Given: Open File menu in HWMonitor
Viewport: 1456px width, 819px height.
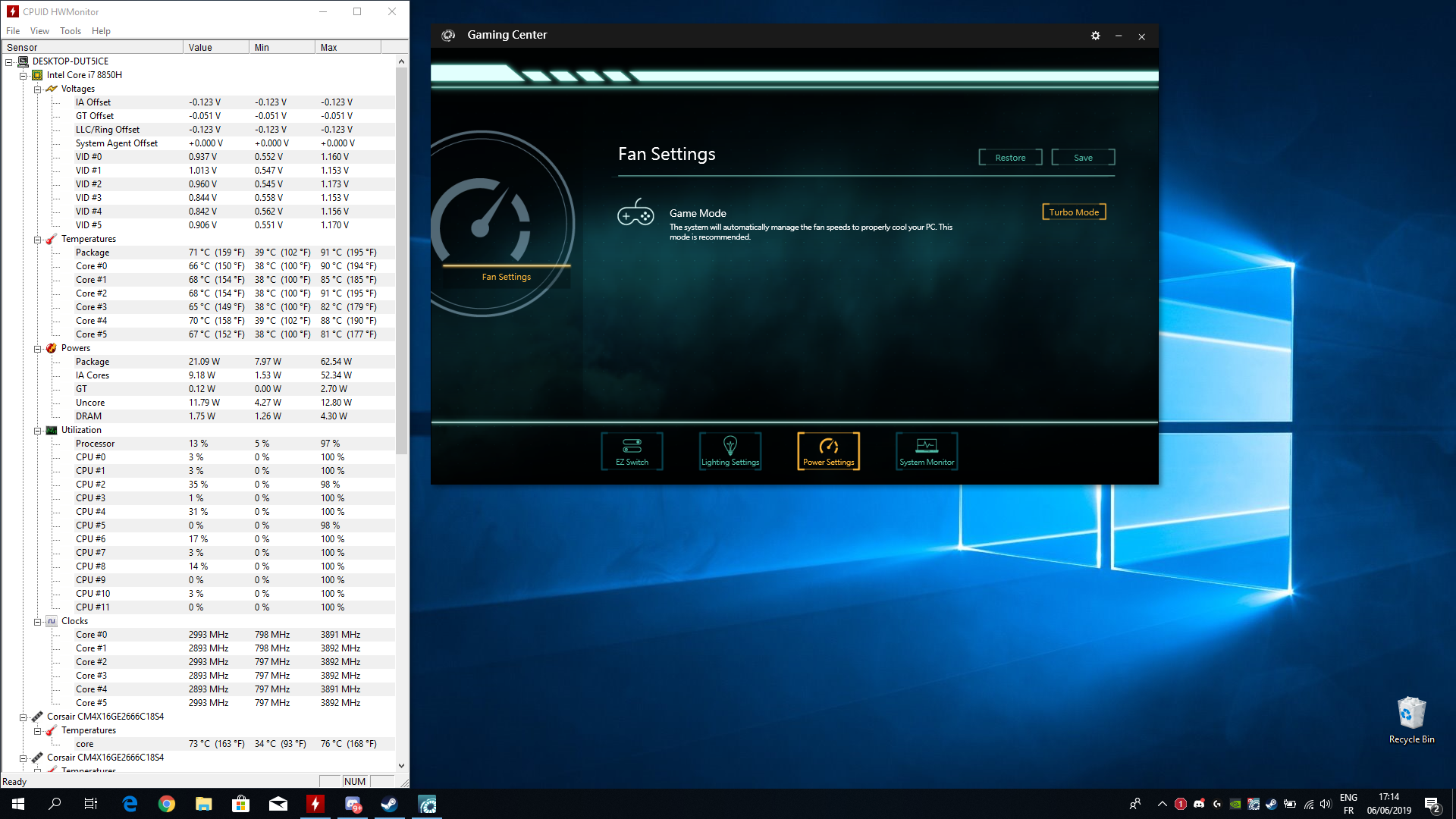Looking at the screenshot, I should point(13,31).
